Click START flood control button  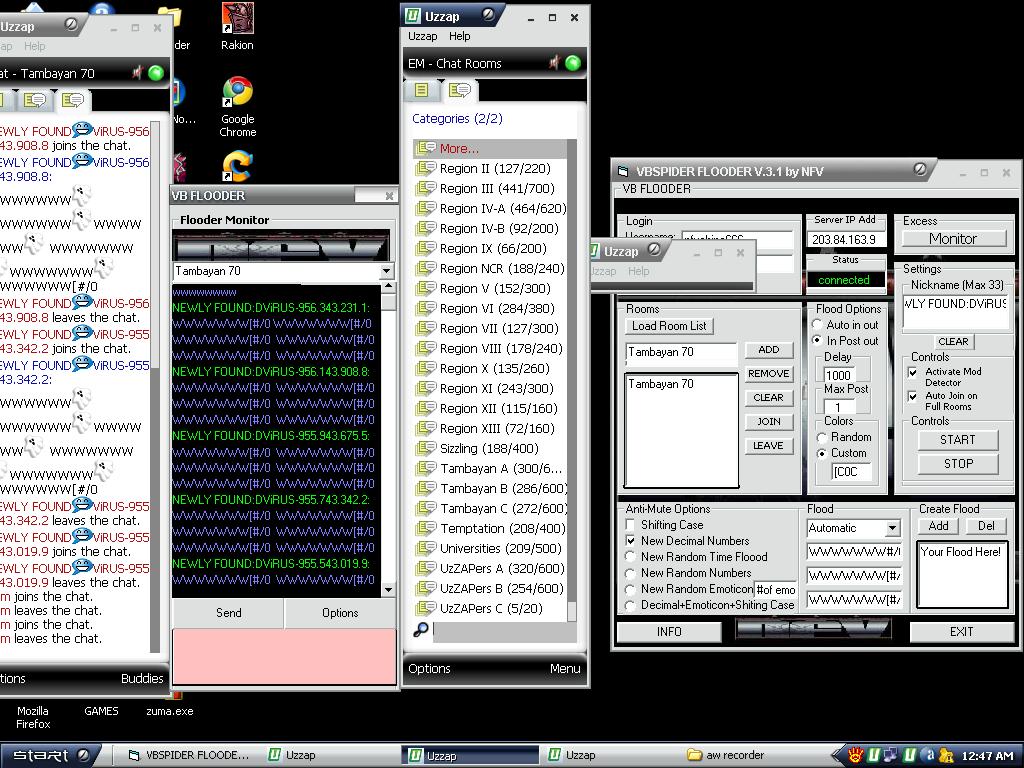[957, 440]
